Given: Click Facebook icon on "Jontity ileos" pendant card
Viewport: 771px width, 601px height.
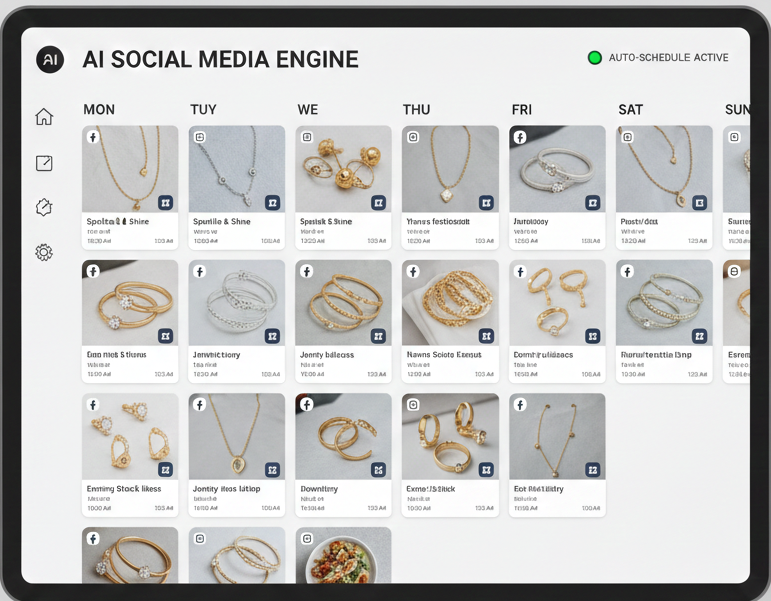Looking at the screenshot, I should 200,404.
